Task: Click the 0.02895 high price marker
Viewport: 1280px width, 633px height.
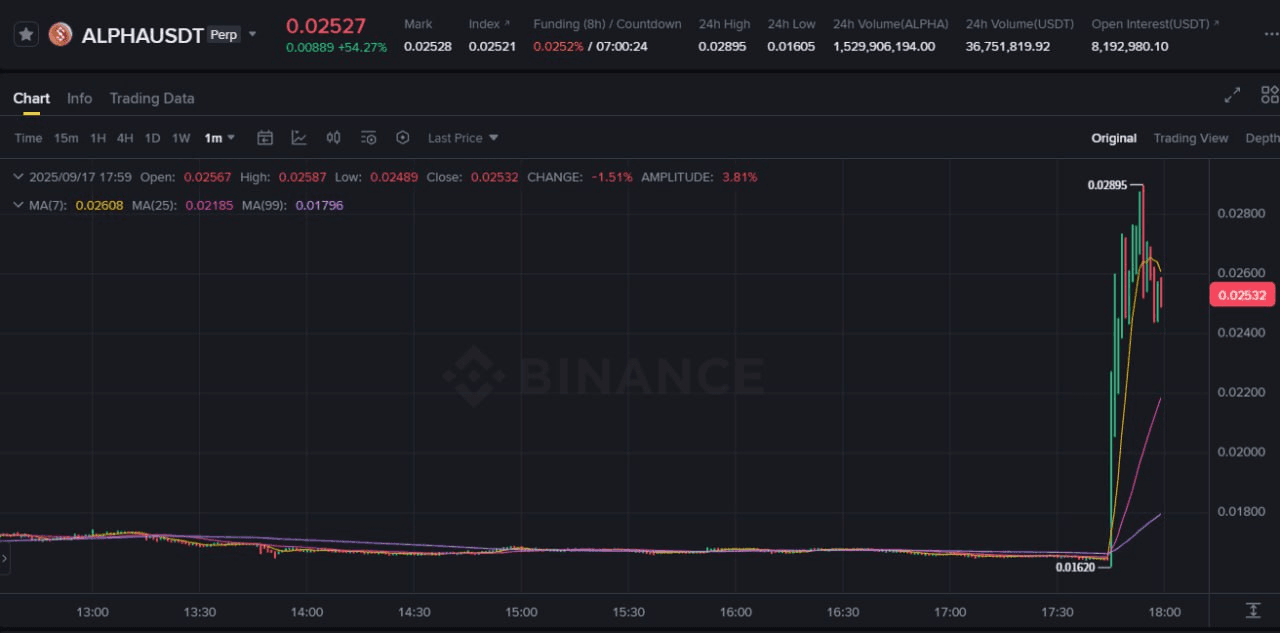Action: coord(1107,185)
